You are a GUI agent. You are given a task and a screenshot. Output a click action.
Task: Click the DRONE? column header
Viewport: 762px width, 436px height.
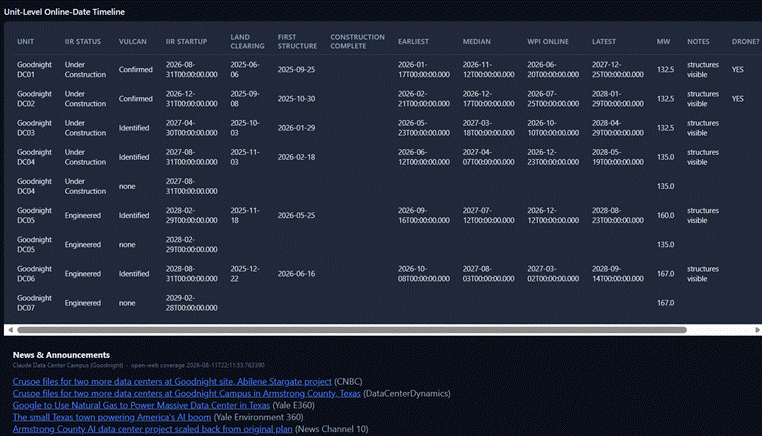coord(745,42)
